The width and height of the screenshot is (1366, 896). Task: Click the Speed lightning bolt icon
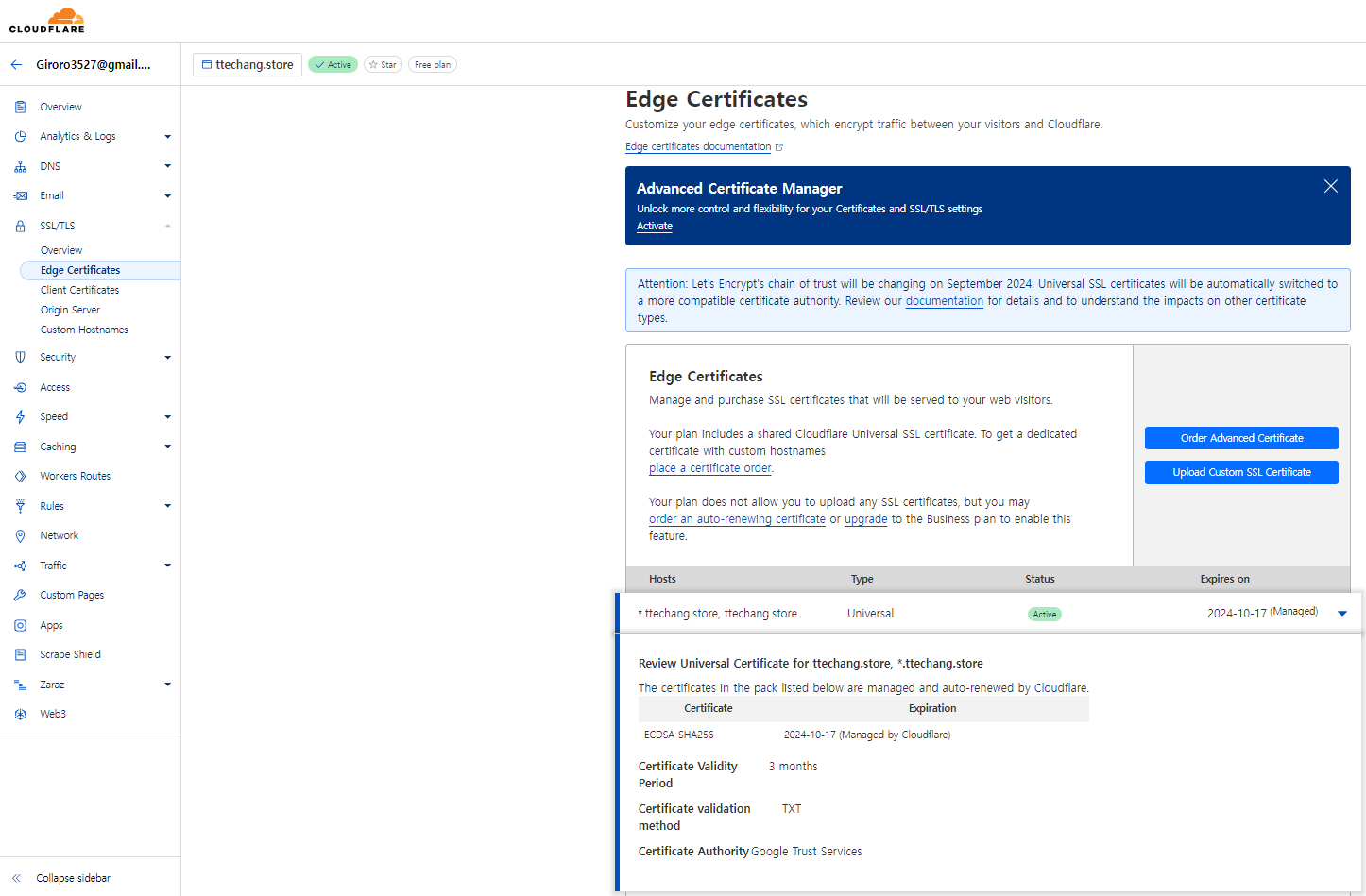tap(20, 416)
